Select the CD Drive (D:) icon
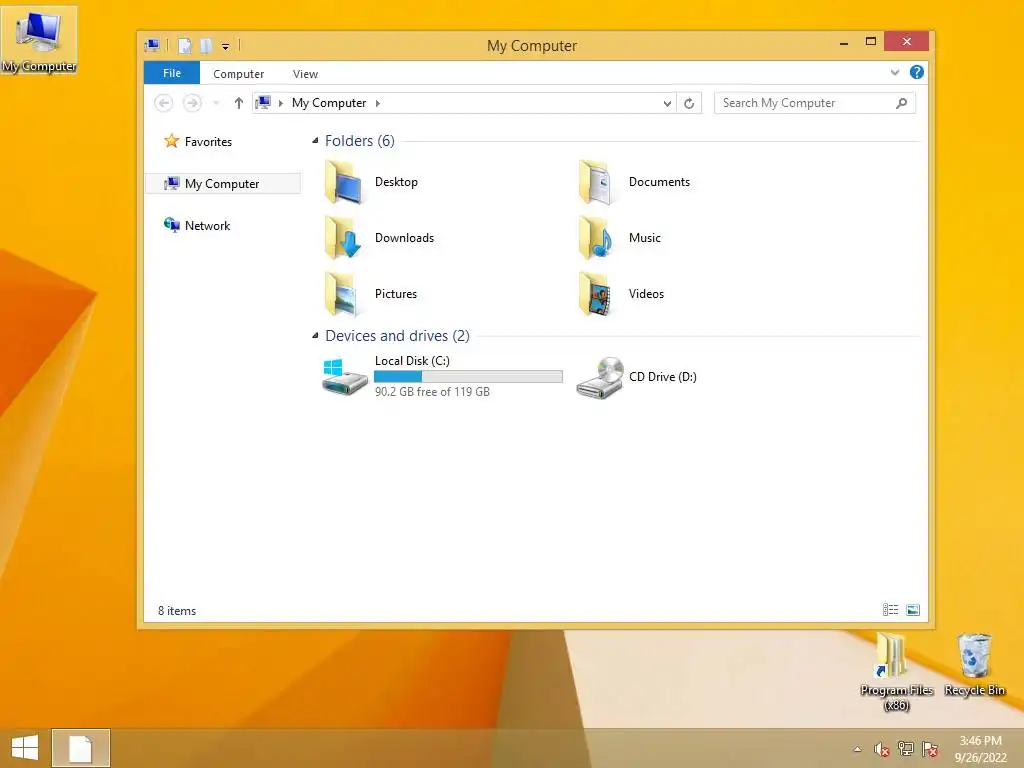The height and width of the screenshot is (768, 1024). 600,377
